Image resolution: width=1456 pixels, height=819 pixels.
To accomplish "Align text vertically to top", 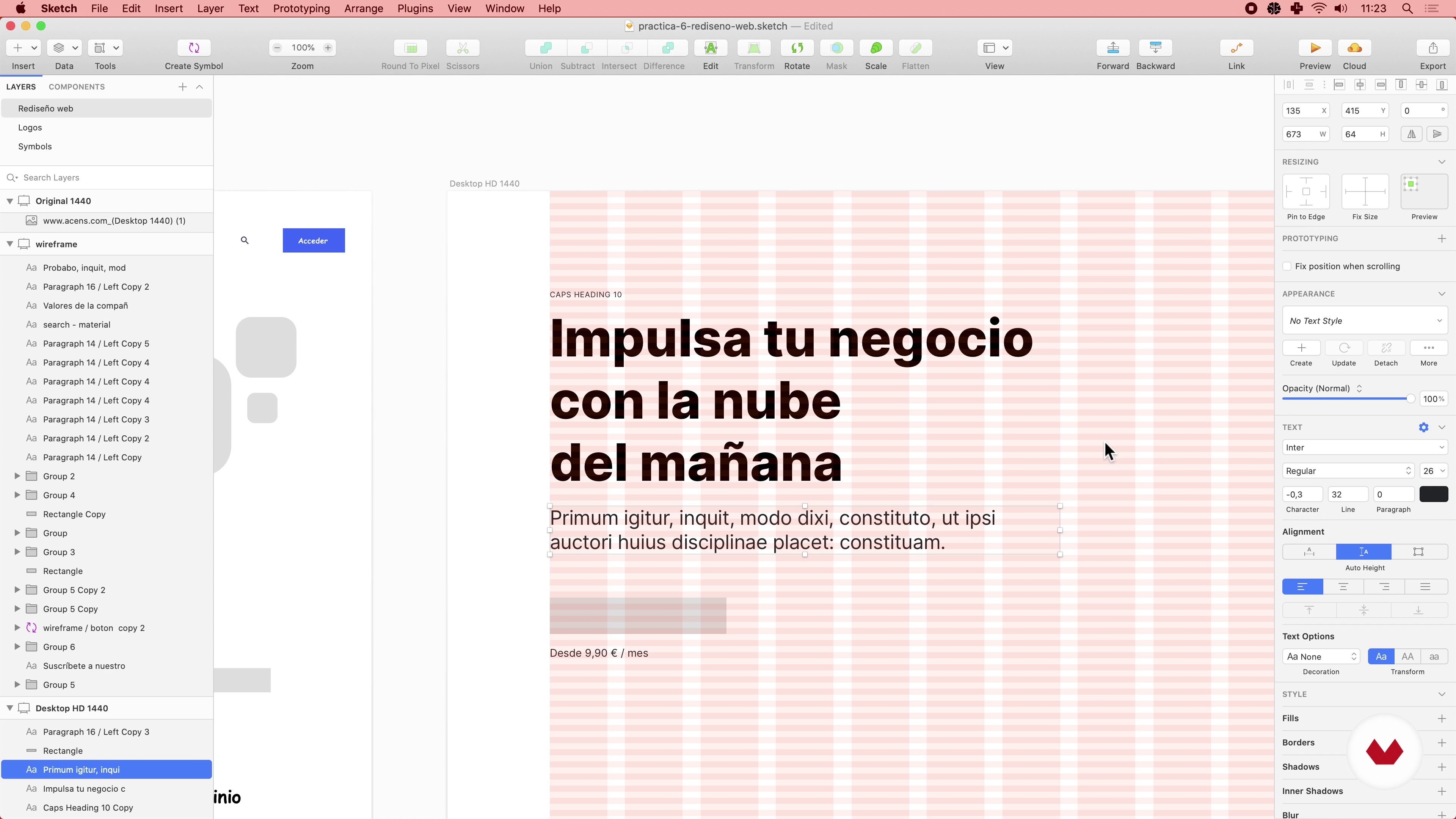I will coord(1309,610).
